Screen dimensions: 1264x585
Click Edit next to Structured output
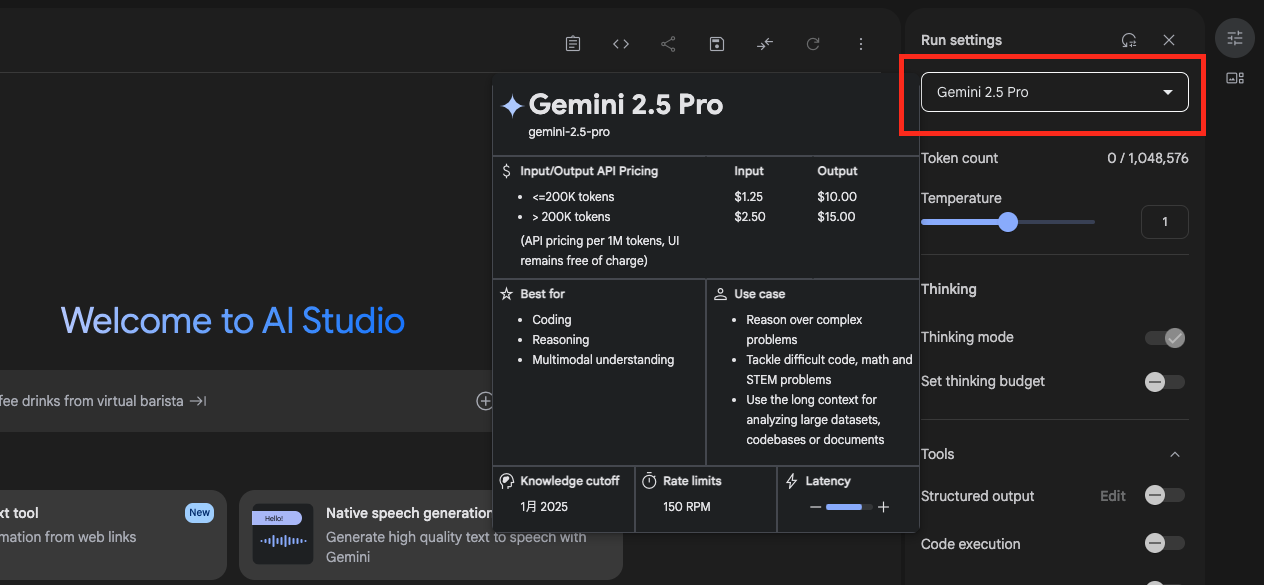pos(1112,496)
